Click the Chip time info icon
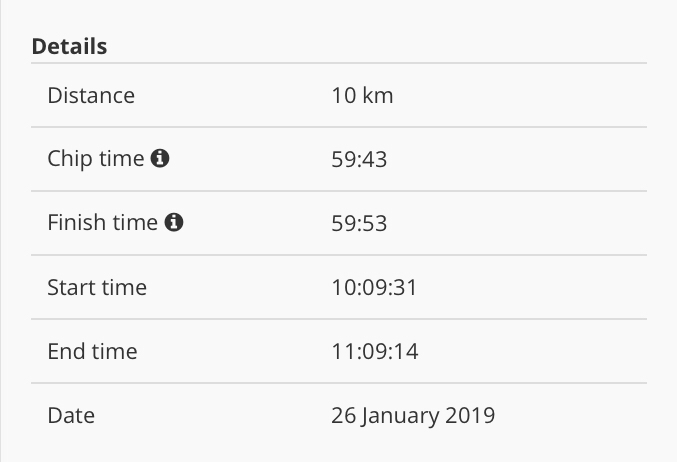 point(160,158)
